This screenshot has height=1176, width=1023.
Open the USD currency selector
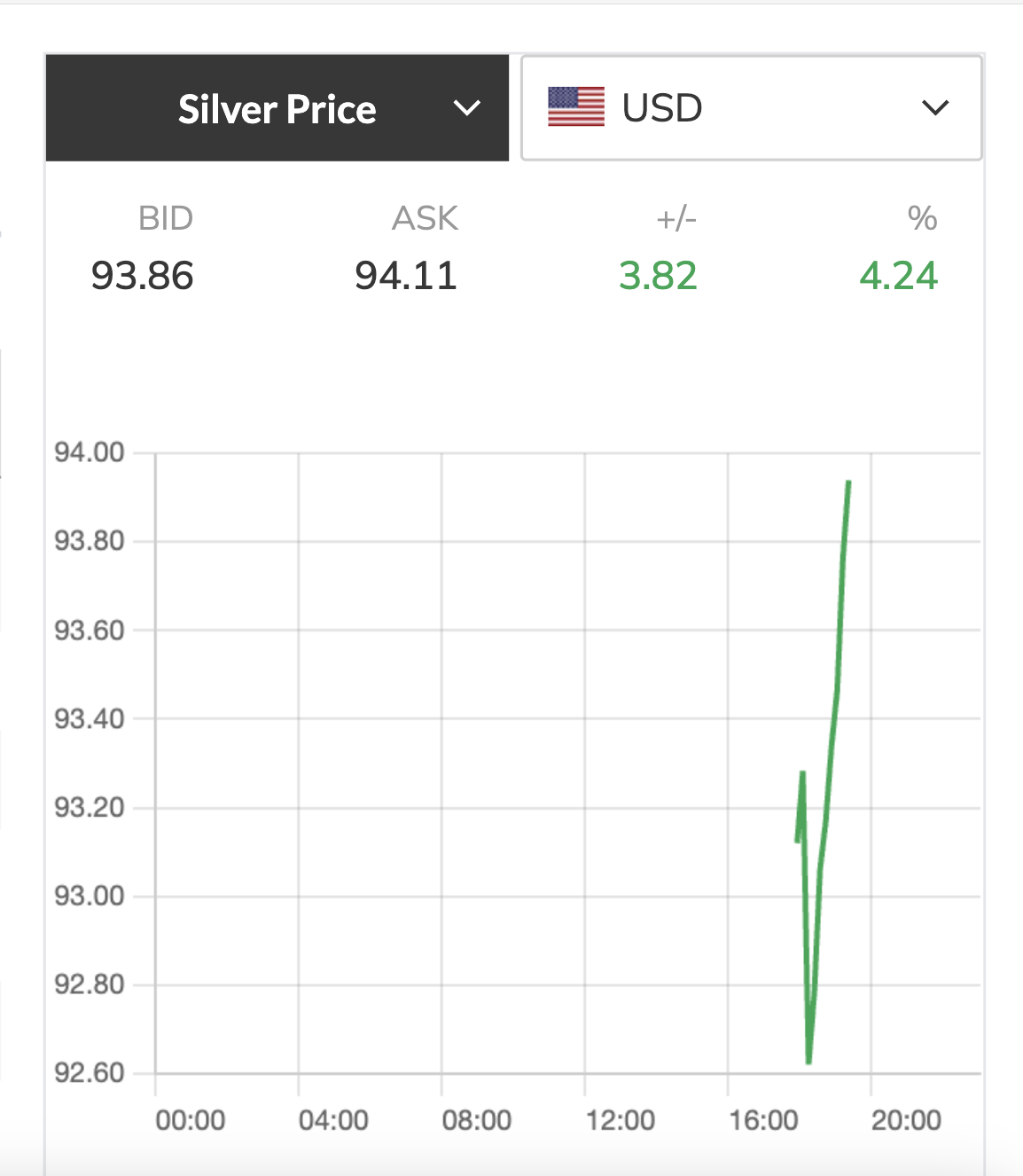[751, 108]
